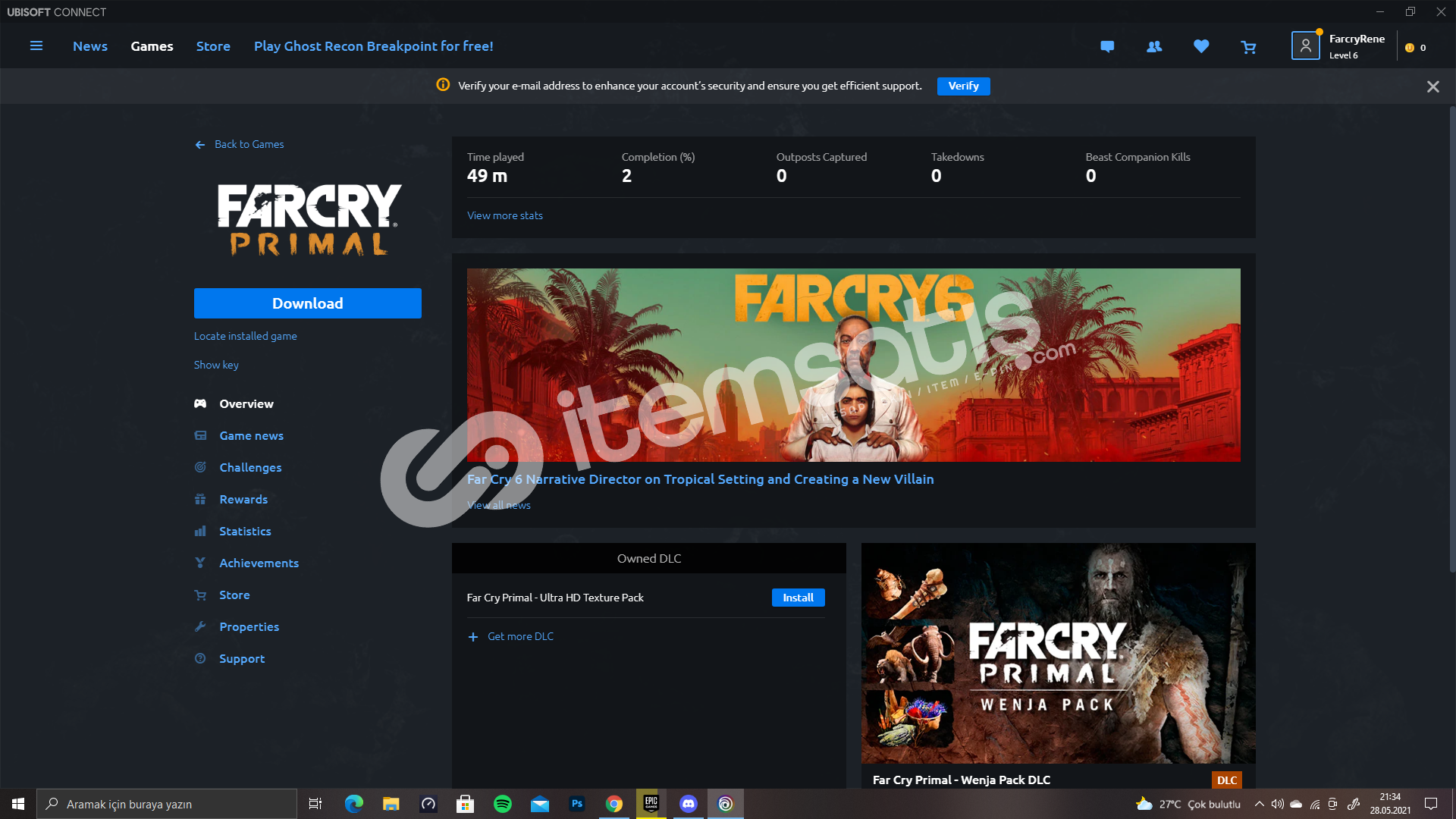The image size is (1456, 819).
Task: Open the wishlist heart icon
Action: pos(1201,47)
